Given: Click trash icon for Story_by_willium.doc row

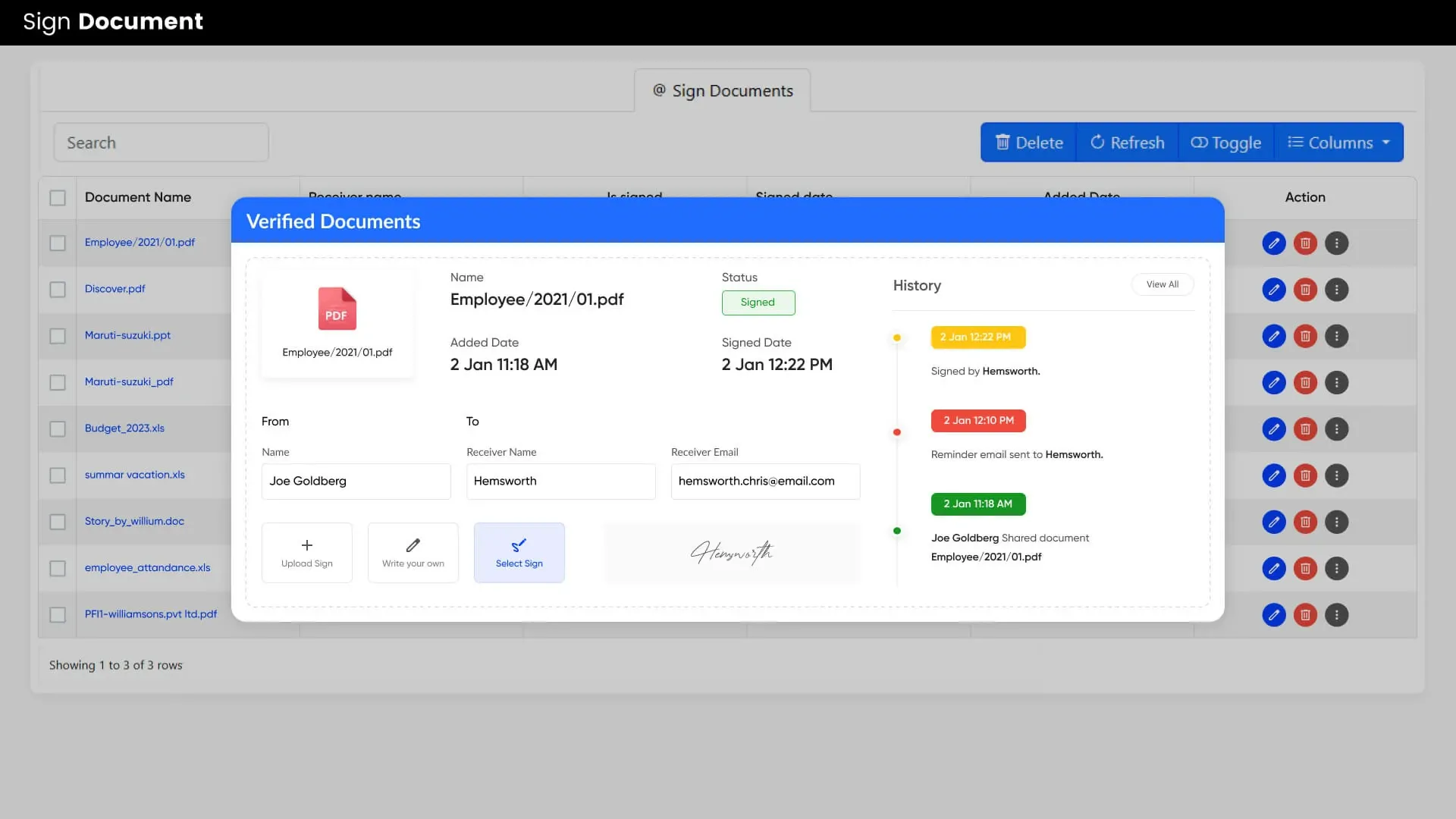Looking at the screenshot, I should (x=1305, y=522).
